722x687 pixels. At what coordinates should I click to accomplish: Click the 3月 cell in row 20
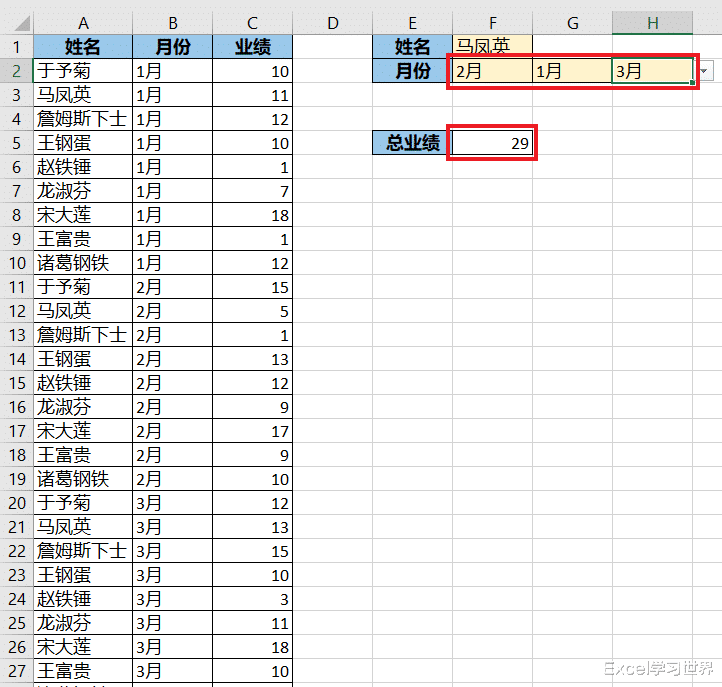(173, 503)
